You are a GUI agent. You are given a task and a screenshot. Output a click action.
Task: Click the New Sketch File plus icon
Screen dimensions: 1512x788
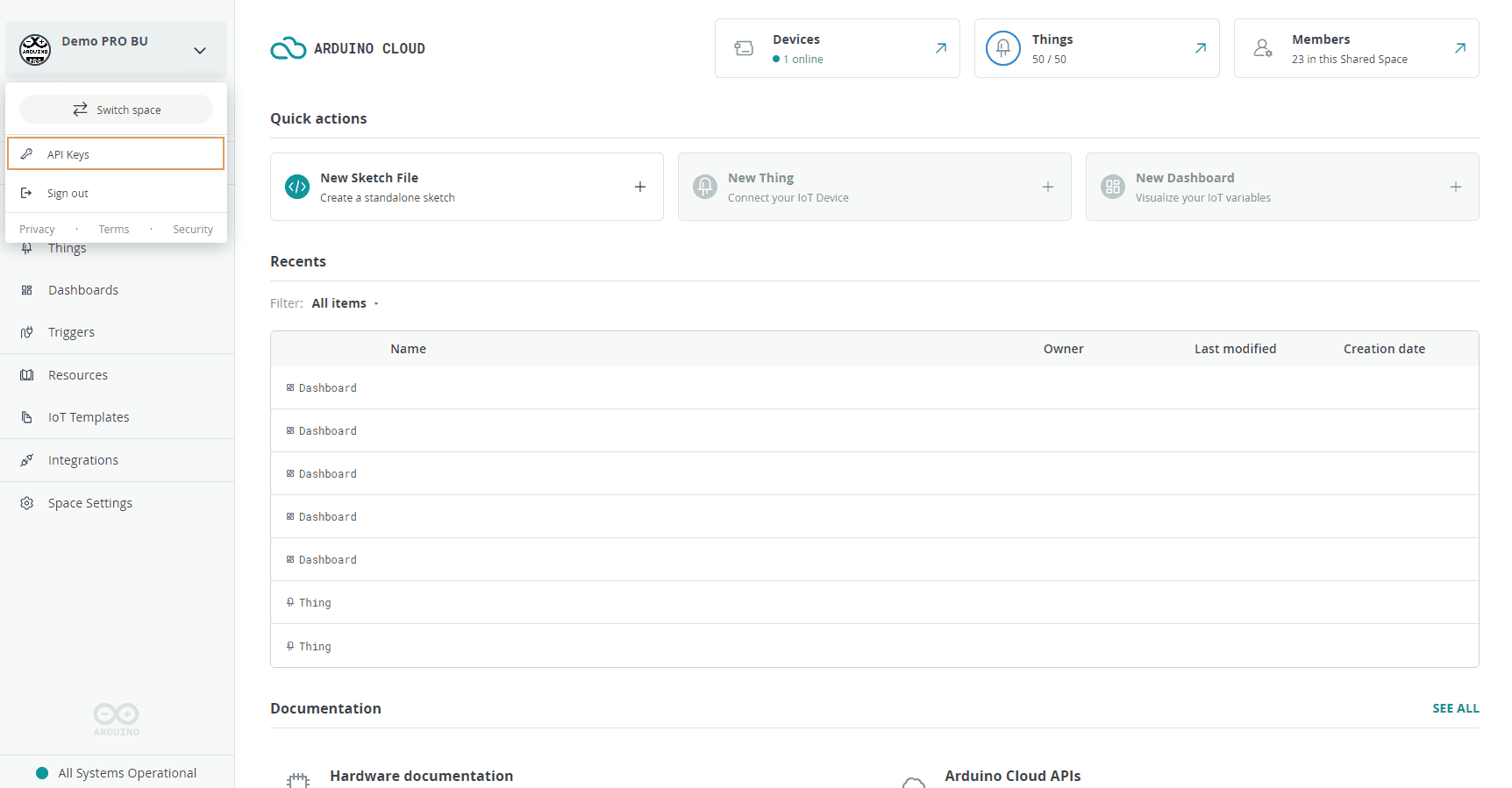click(x=640, y=187)
